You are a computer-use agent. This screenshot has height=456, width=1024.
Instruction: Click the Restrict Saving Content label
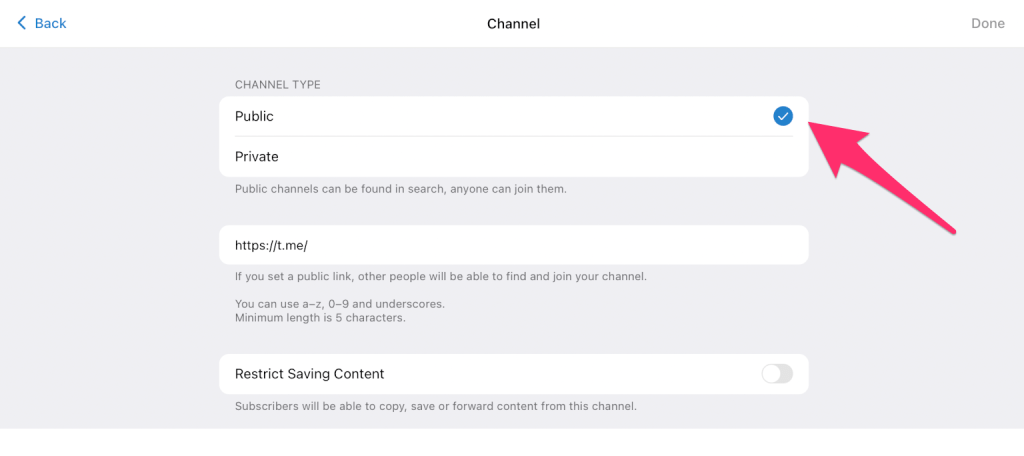click(309, 374)
